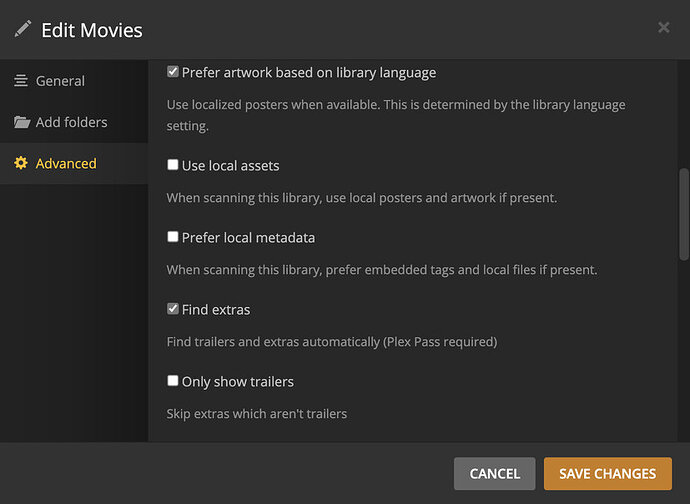Viewport: 690px width, 504px height.
Task: Uncheck Prefer artwork based on library language
Action: click(x=173, y=72)
